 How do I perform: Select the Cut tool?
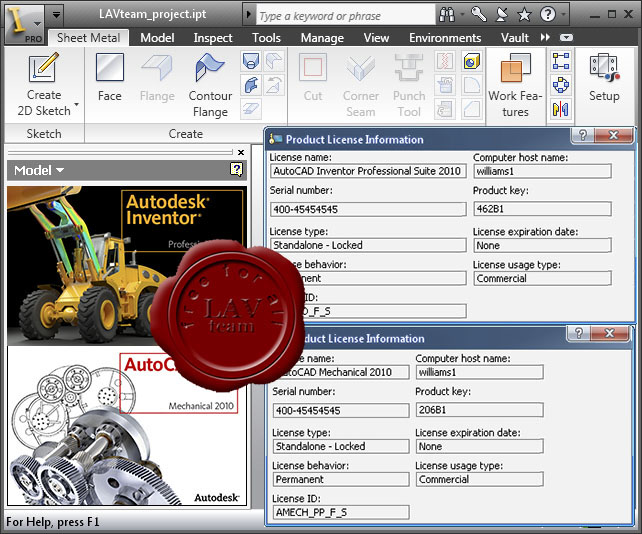pos(313,78)
